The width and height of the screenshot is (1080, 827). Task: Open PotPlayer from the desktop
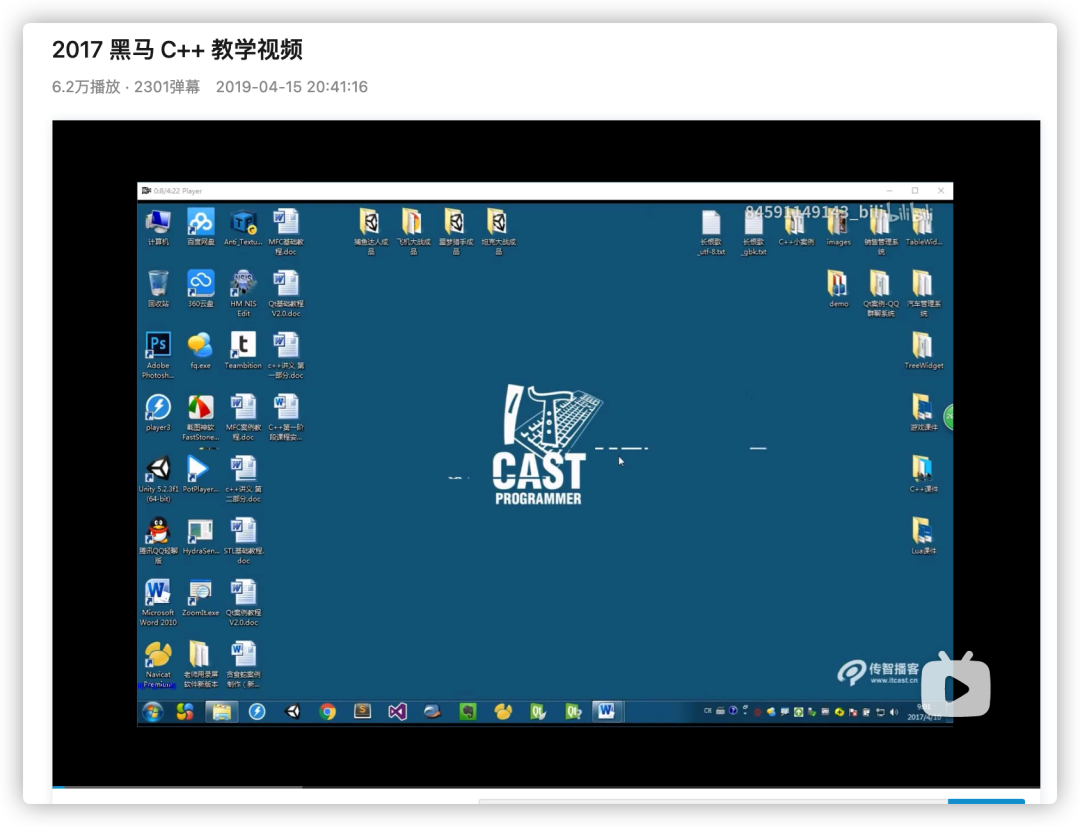pyautogui.click(x=199, y=467)
